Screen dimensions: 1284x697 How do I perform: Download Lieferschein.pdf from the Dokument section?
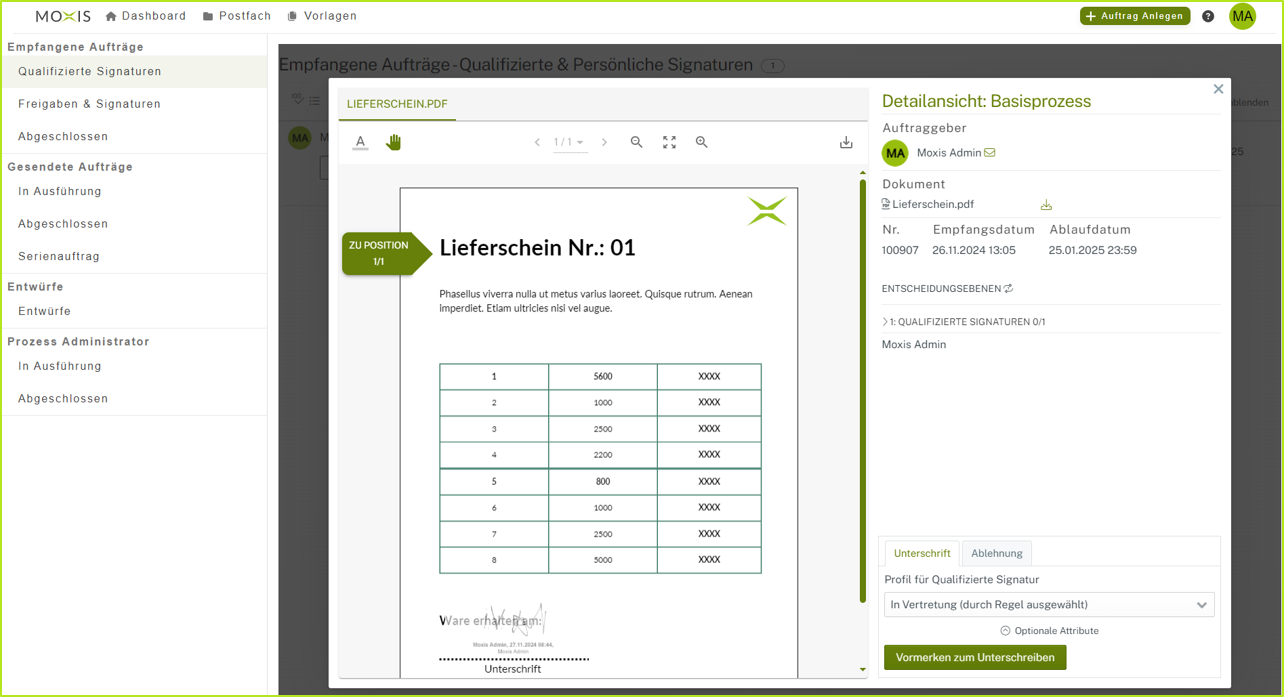tap(1046, 205)
